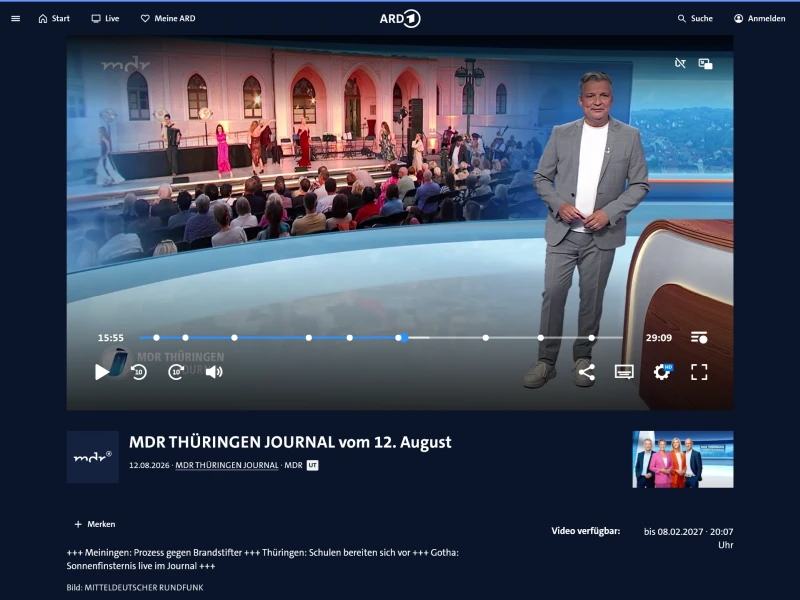Click the ARD logo
The width and height of the screenshot is (800, 600).
click(400, 19)
